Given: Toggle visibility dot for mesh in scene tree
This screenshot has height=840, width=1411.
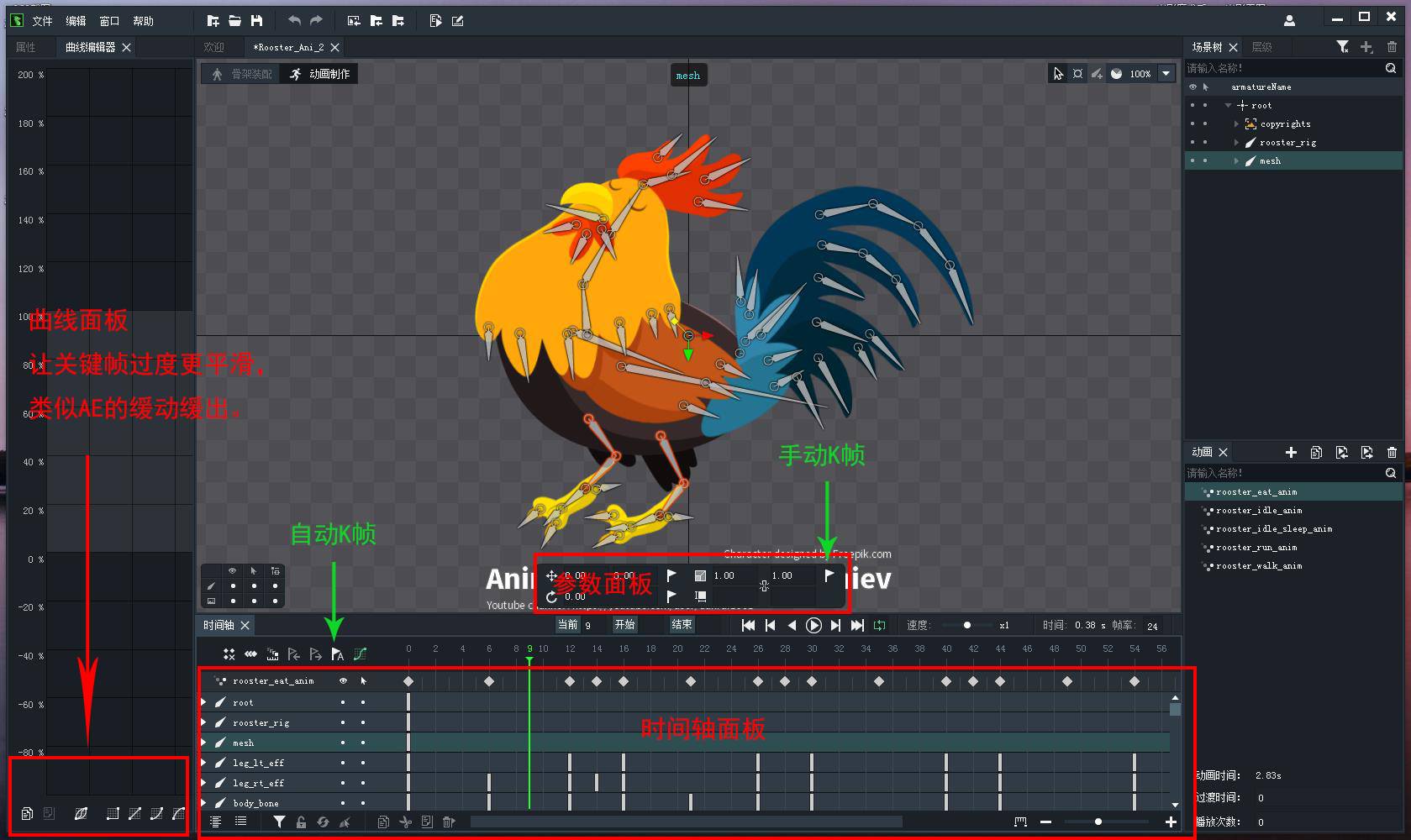Looking at the screenshot, I should click(x=1193, y=160).
